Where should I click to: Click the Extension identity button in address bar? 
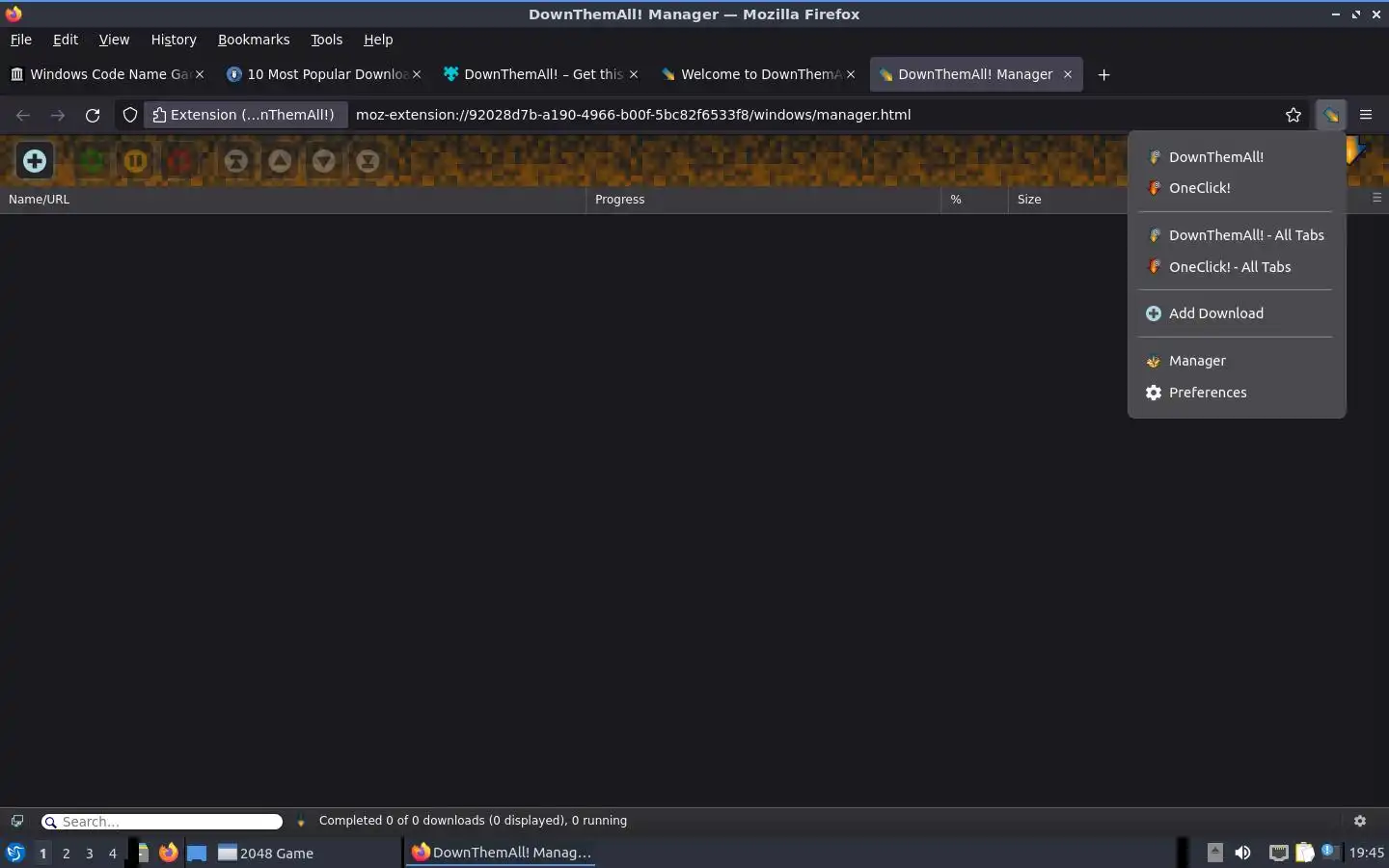pos(246,115)
